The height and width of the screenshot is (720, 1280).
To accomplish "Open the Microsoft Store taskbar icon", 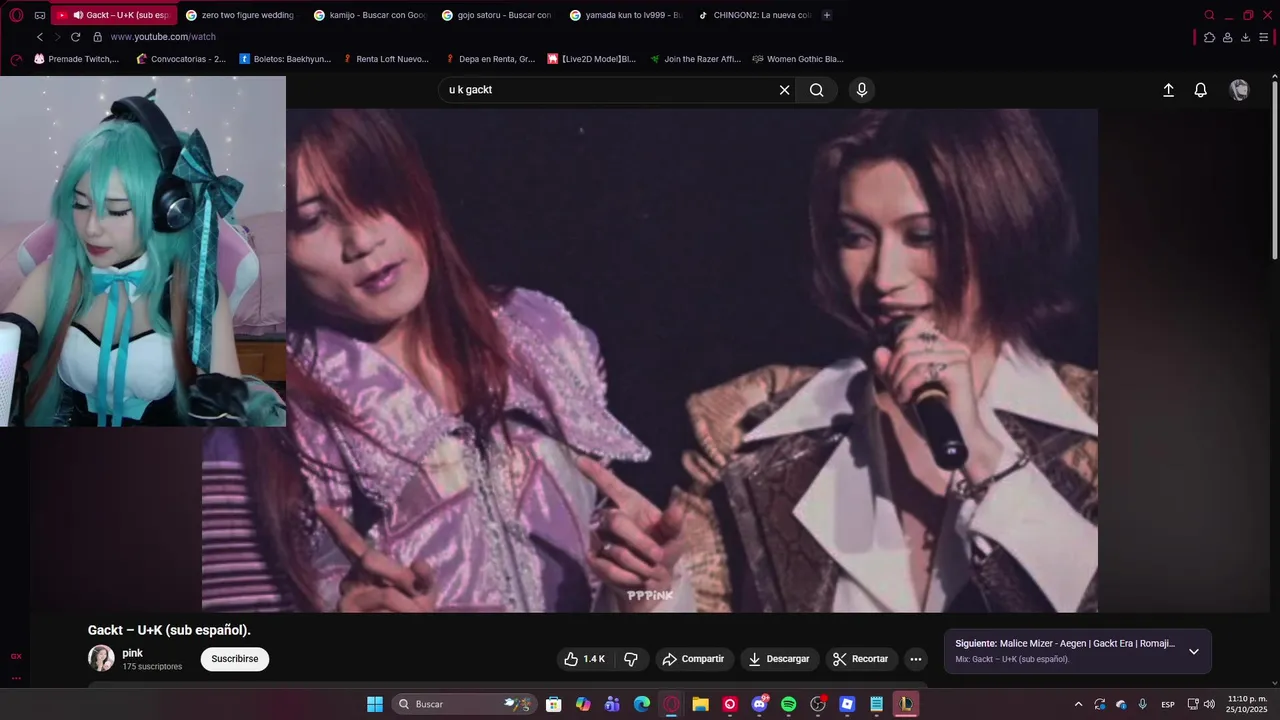I will pos(553,704).
